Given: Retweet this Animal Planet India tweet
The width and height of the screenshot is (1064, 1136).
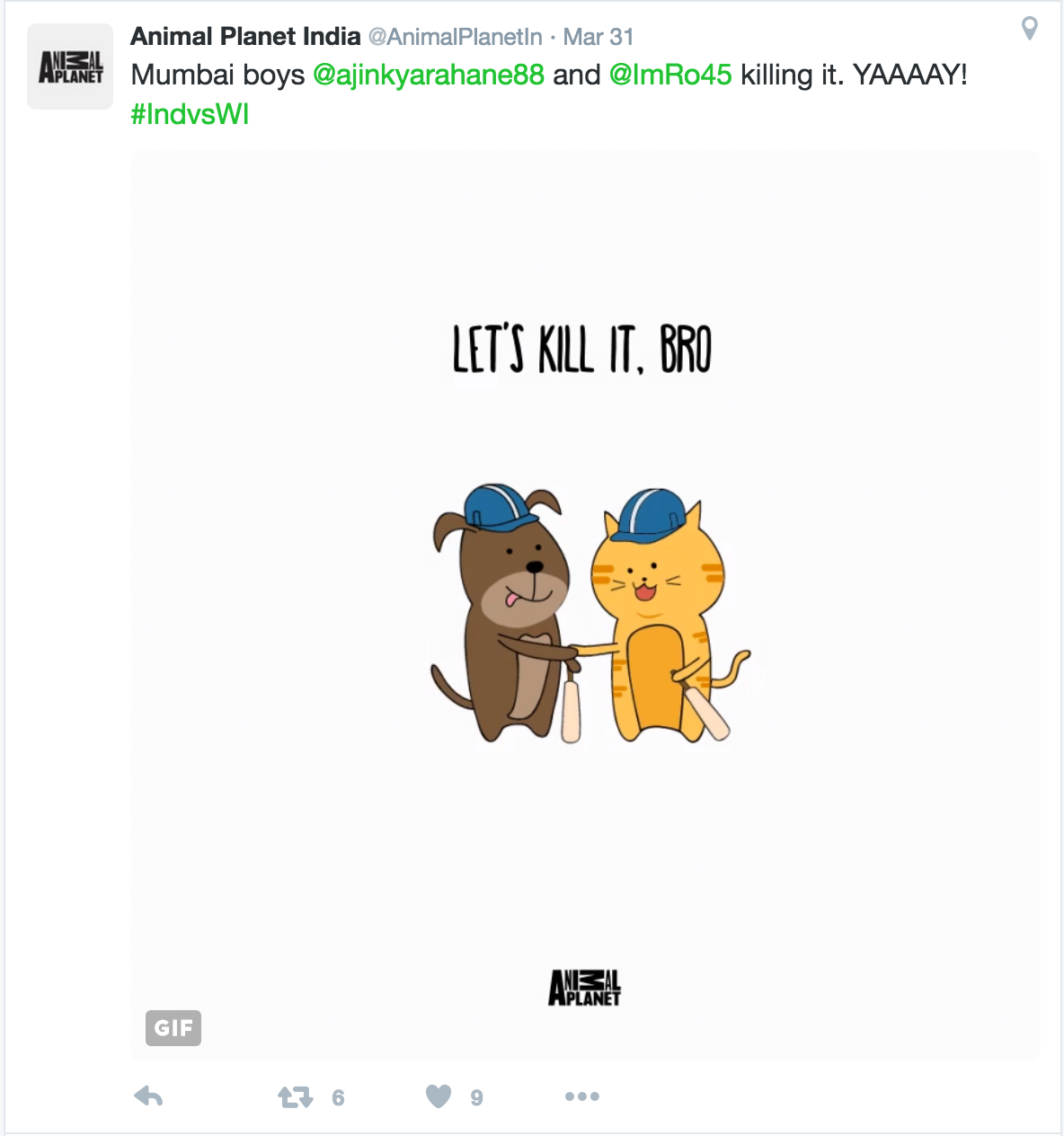Looking at the screenshot, I should (x=295, y=1096).
